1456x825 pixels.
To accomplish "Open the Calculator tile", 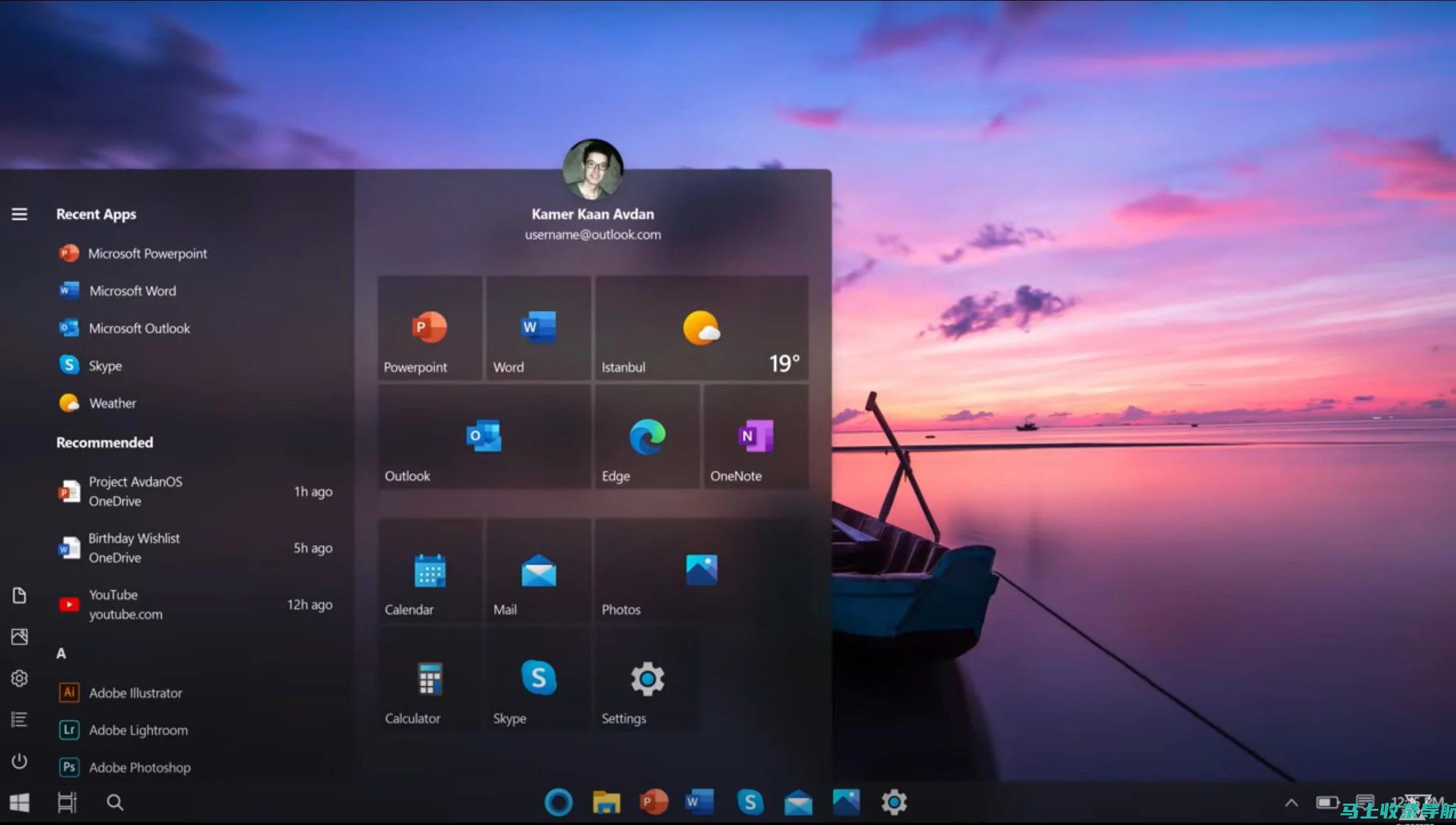I will (430, 680).
